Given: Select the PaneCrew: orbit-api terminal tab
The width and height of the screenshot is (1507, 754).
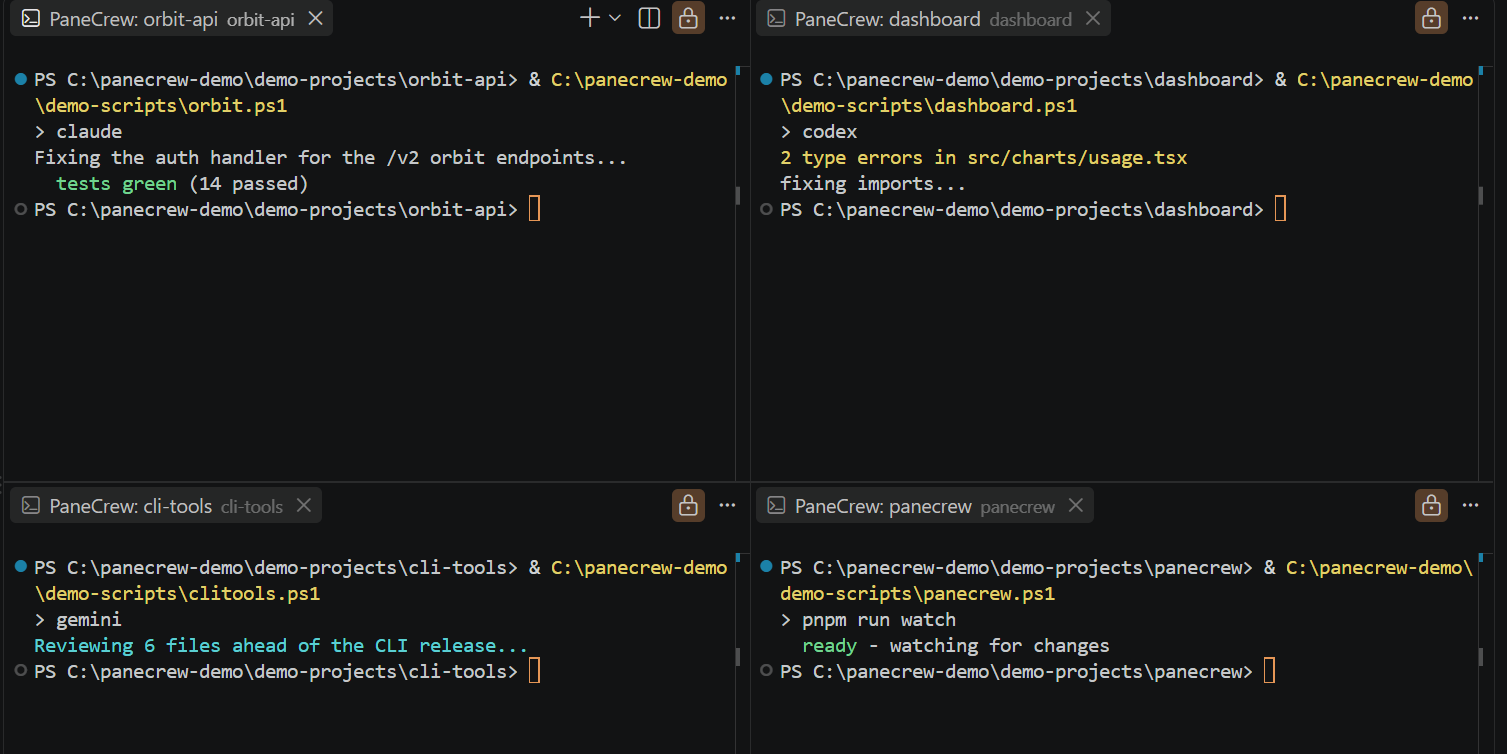Looking at the screenshot, I should pyautogui.click(x=171, y=18).
